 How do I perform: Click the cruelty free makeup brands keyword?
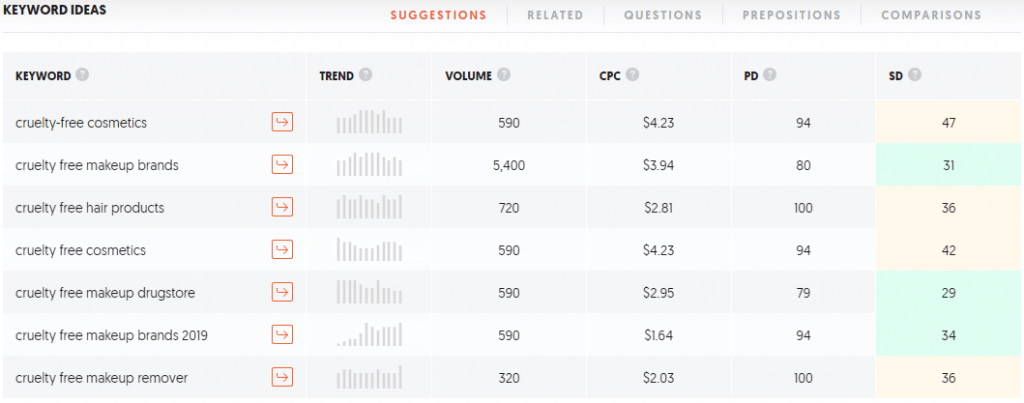pos(97,165)
